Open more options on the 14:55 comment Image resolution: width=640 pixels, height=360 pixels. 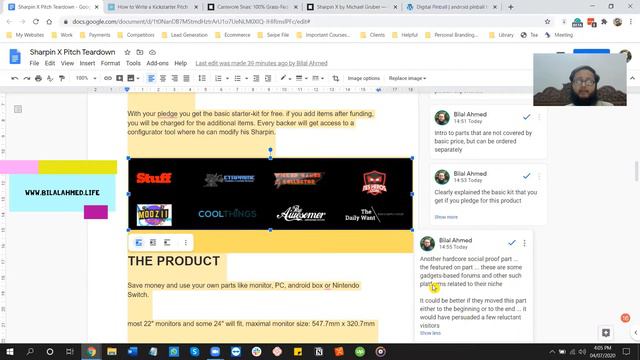pos(524,243)
